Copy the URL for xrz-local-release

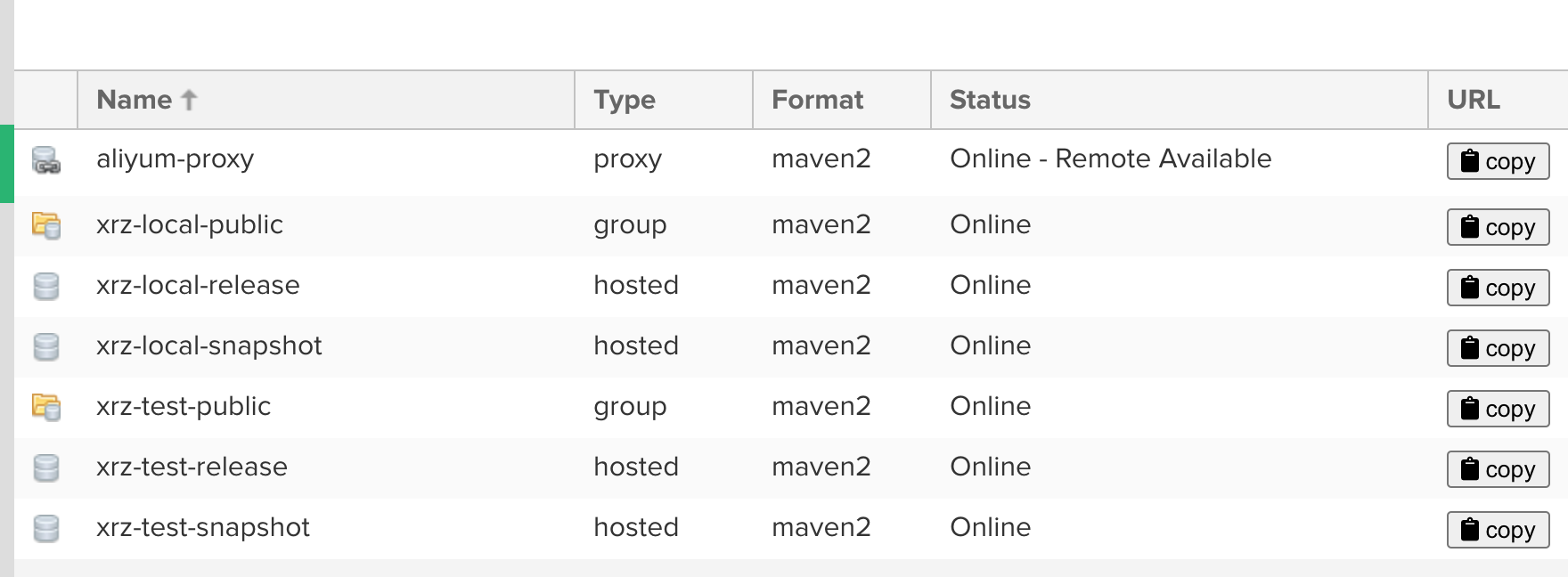(x=1498, y=288)
